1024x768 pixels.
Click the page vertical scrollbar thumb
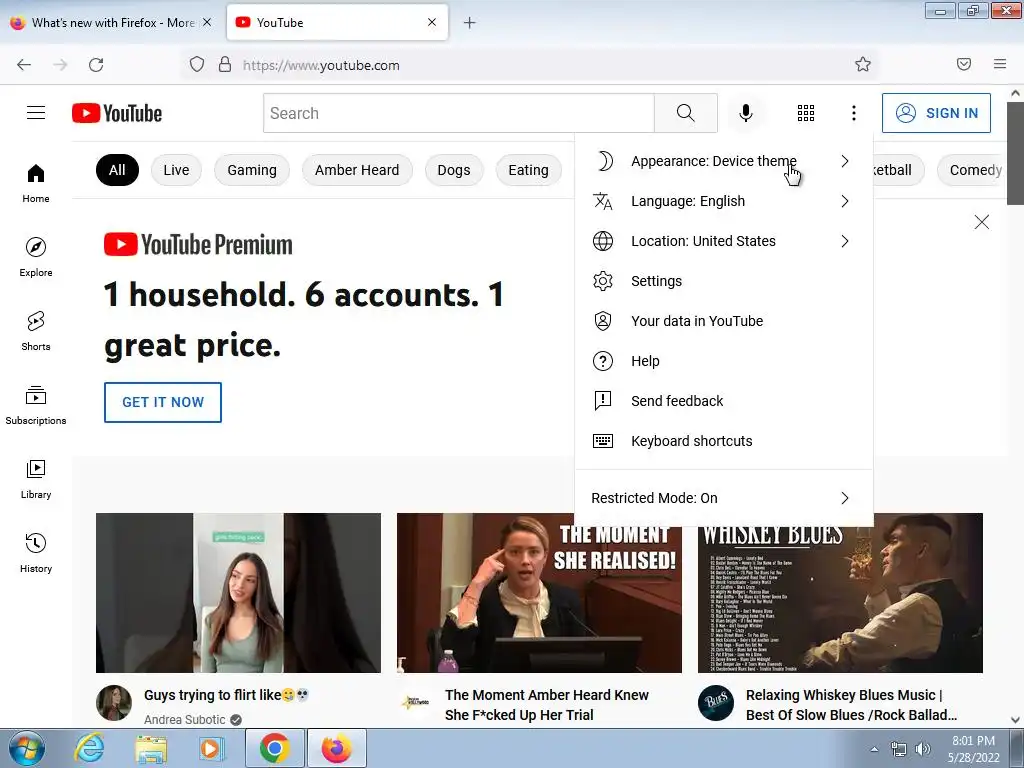[x=1015, y=153]
